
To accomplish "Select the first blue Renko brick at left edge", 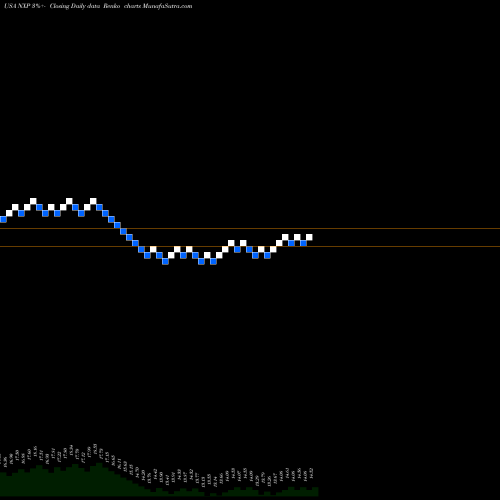I will (3, 219).
